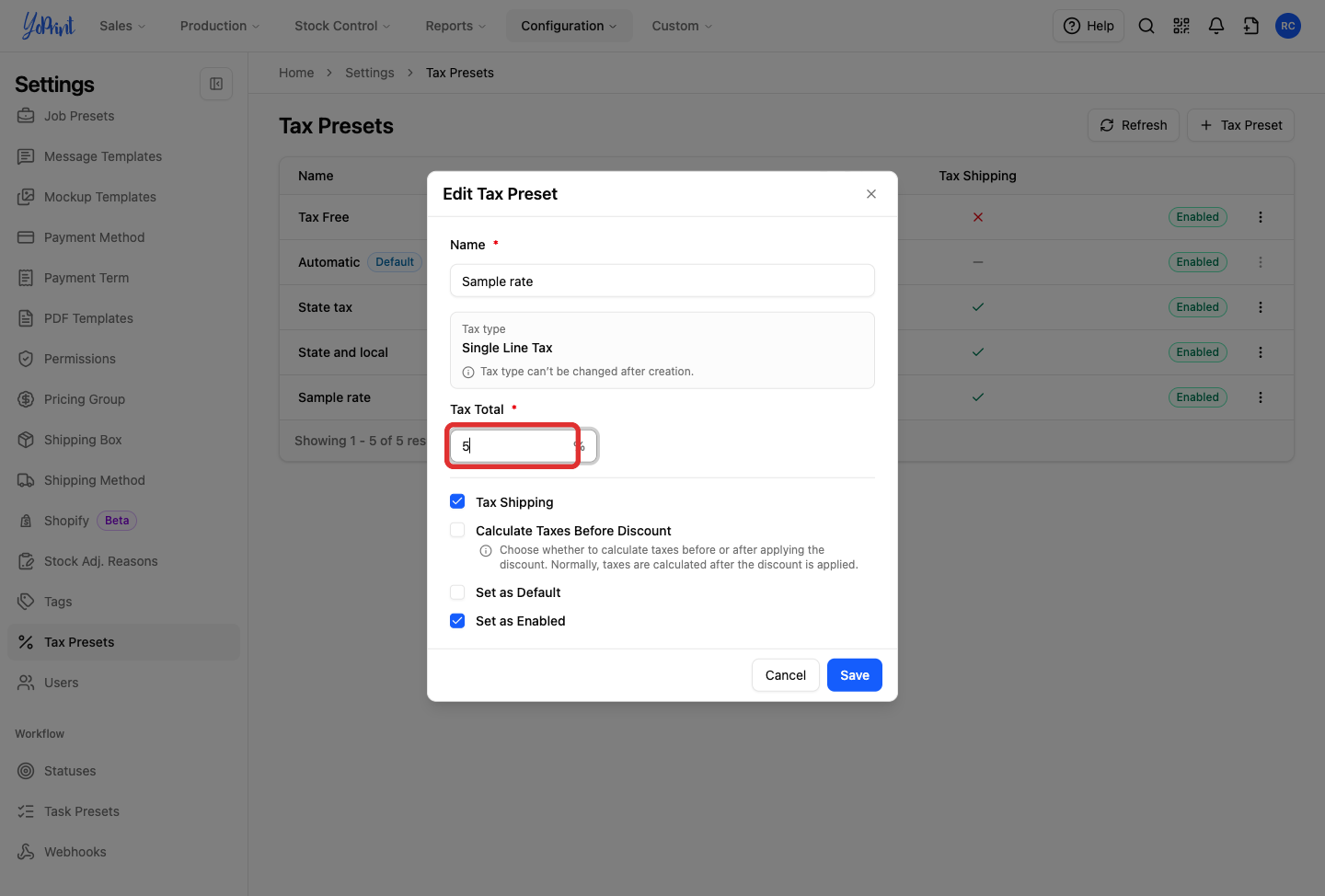
Task: Open row actions for Sample rate row
Action: pyautogui.click(x=1261, y=397)
